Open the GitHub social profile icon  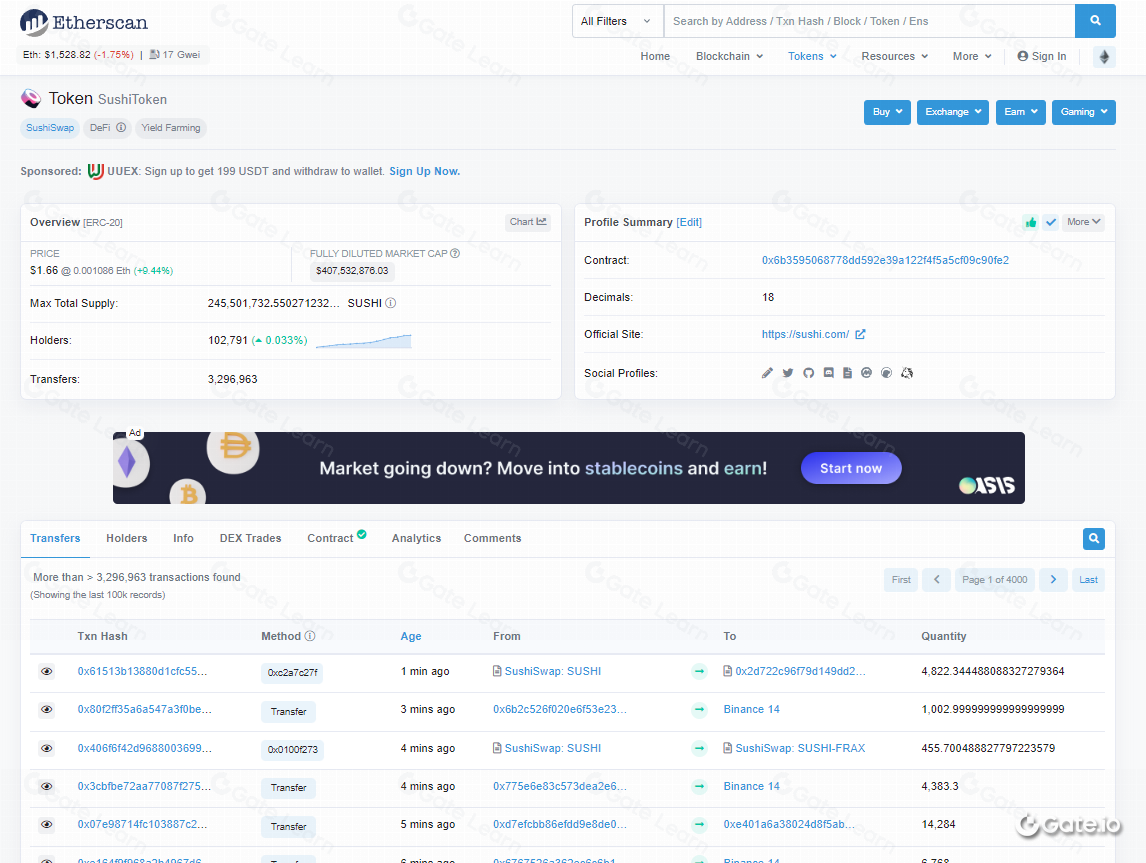808,373
